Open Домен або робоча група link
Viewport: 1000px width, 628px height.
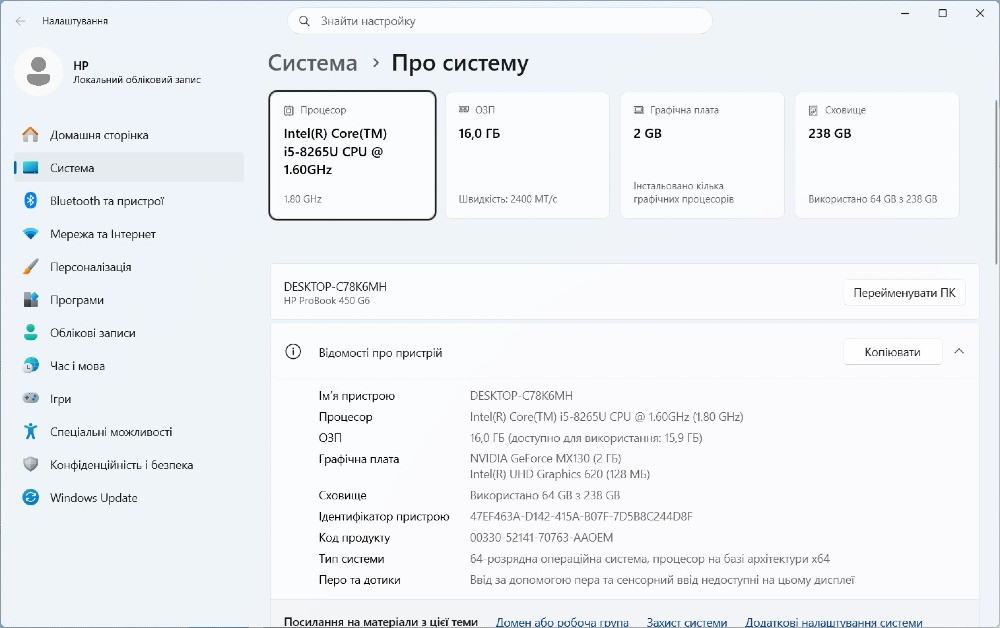(562, 622)
